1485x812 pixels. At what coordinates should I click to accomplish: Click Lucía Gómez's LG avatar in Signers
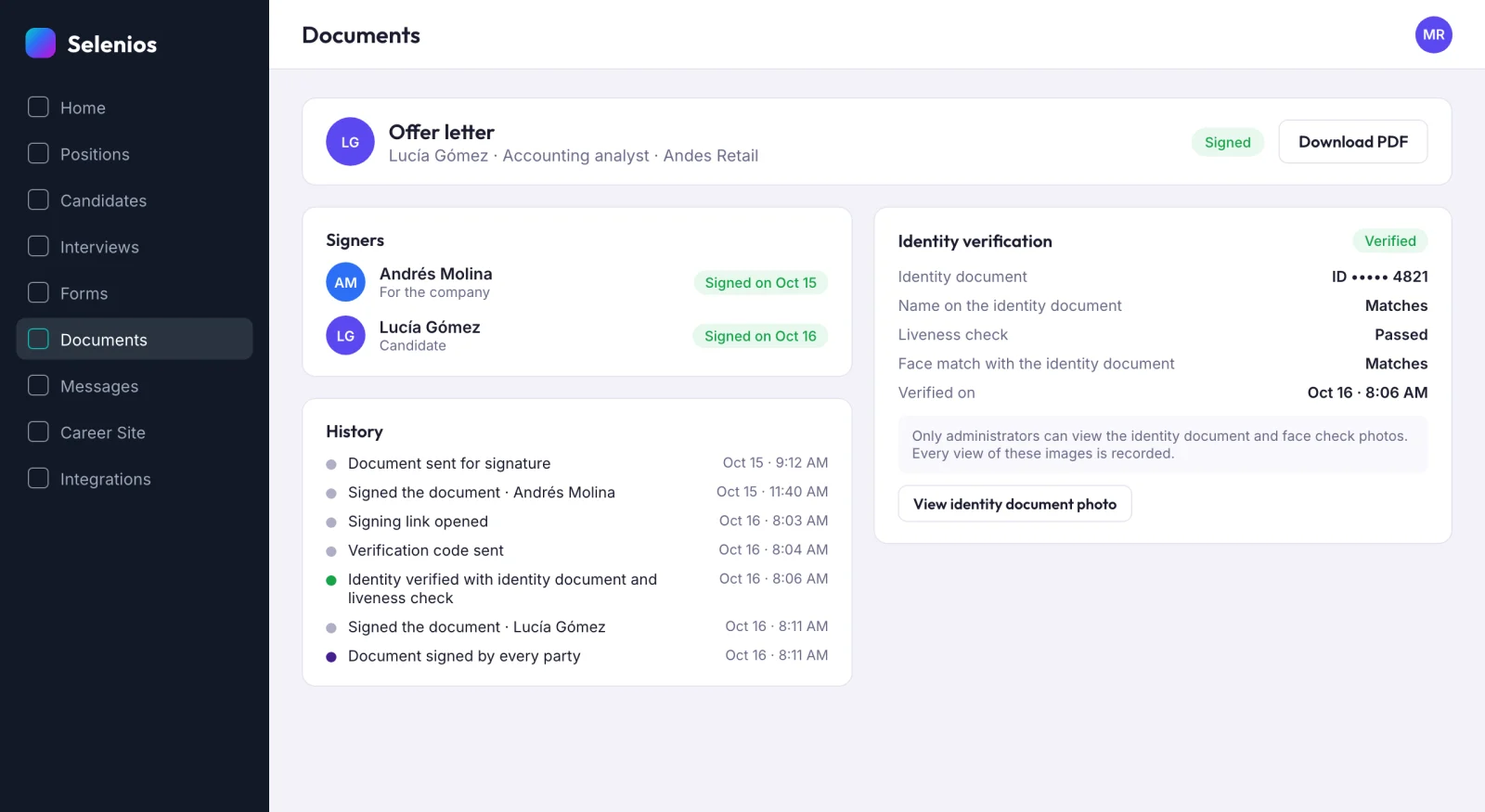(x=345, y=335)
